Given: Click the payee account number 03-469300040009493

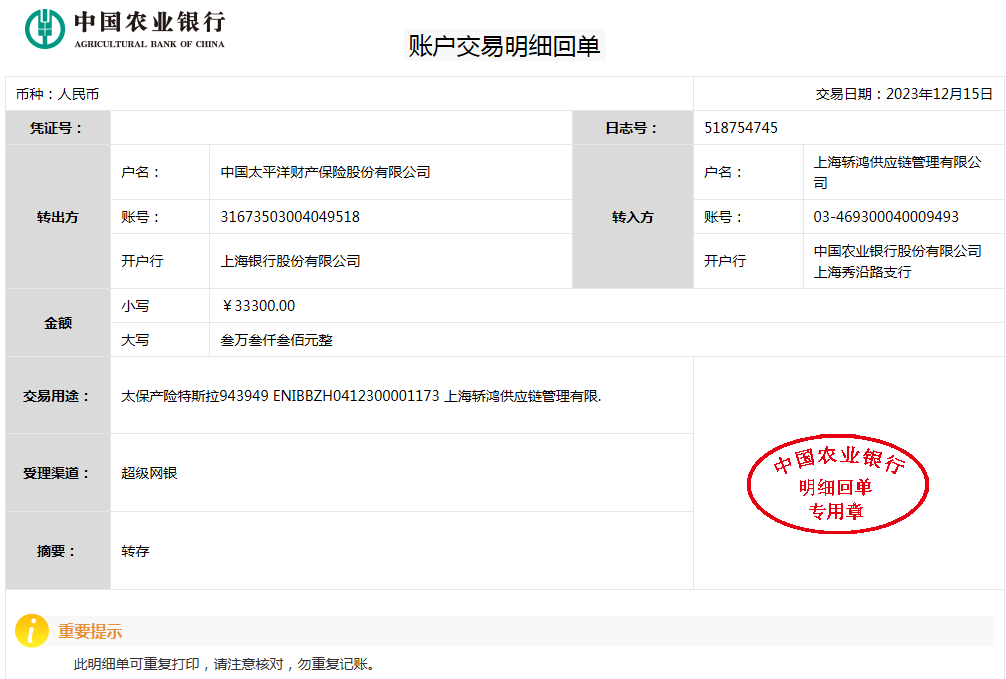Looking at the screenshot, I should [886, 217].
